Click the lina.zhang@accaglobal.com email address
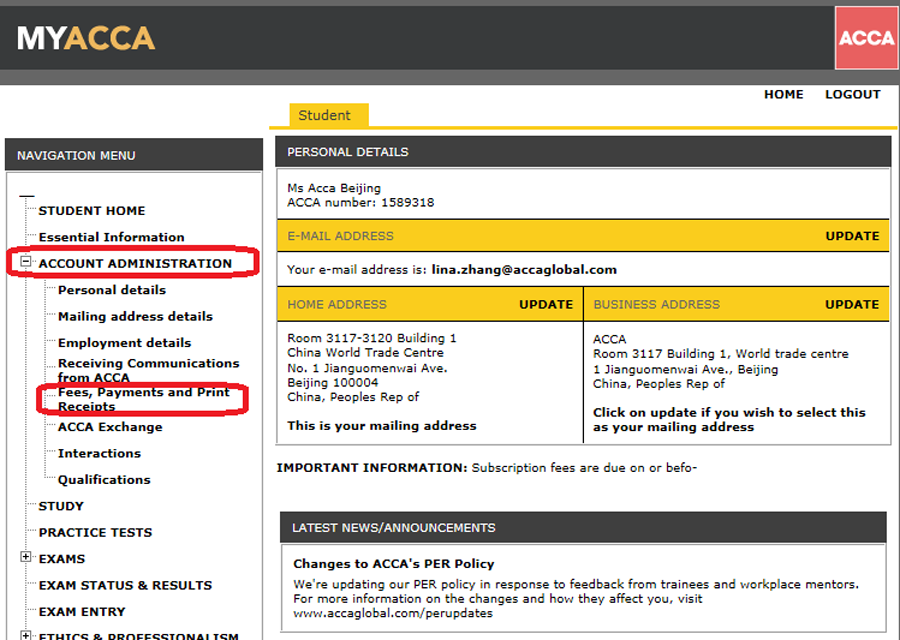This screenshot has width=900, height=640. click(x=524, y=270)
